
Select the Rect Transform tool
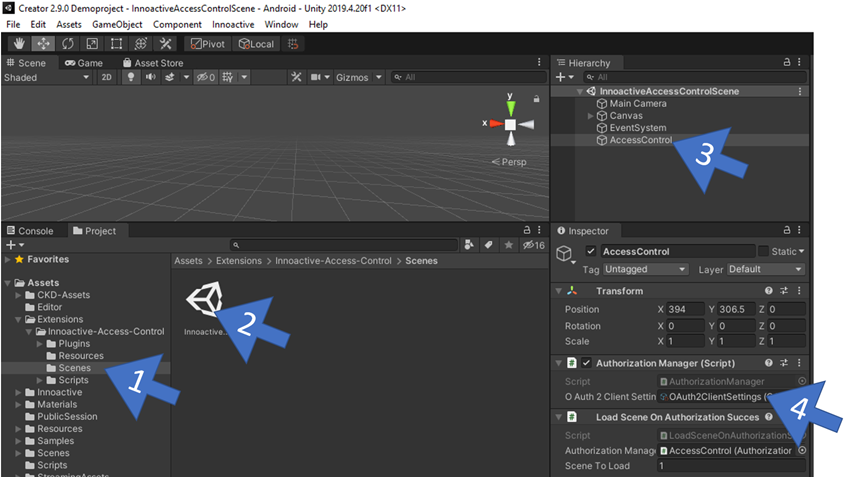(116, 44)
